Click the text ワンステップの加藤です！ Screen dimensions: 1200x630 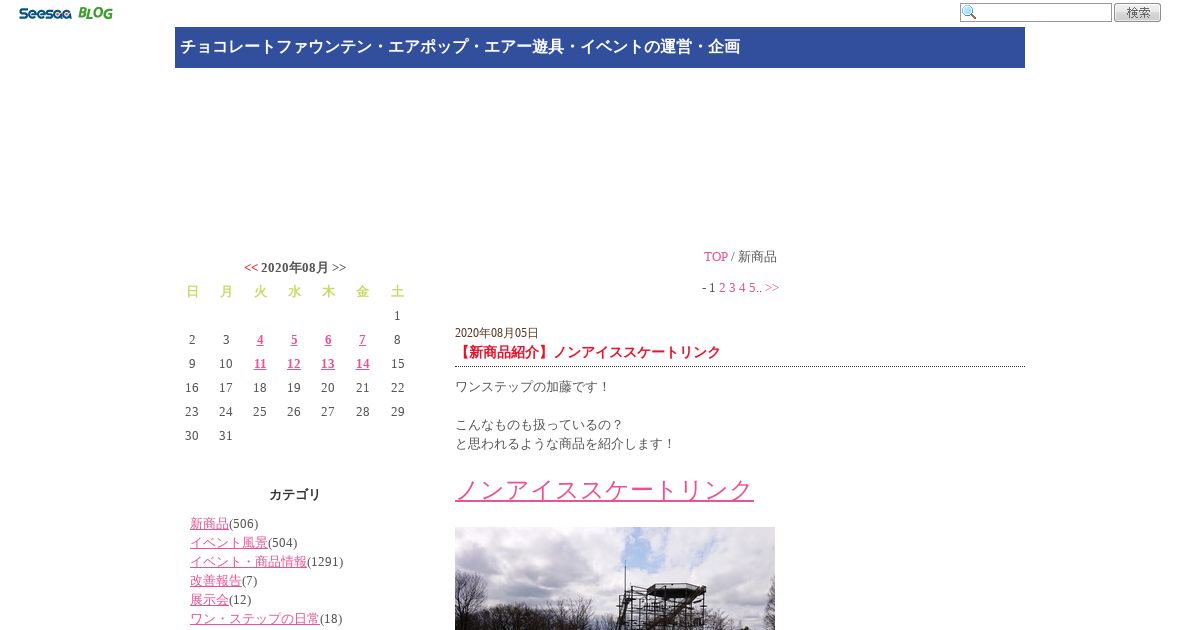pyautogui.click(x=532, y=387)
